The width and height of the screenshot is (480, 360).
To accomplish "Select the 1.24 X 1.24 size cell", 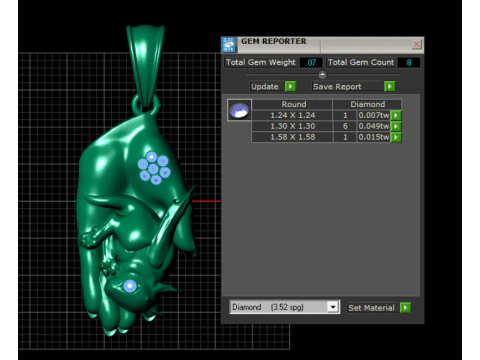I will click(292, 115).
